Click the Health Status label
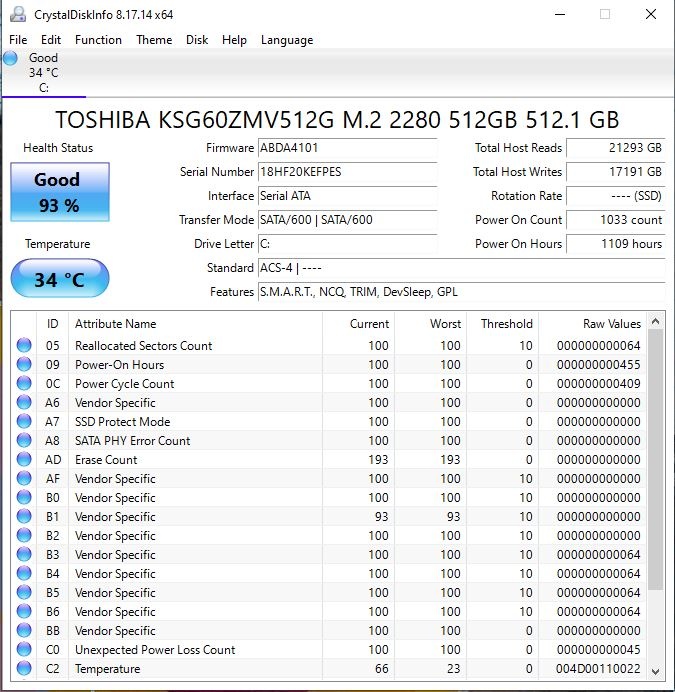This screenshot has height=692, width=675. (58, 148)
